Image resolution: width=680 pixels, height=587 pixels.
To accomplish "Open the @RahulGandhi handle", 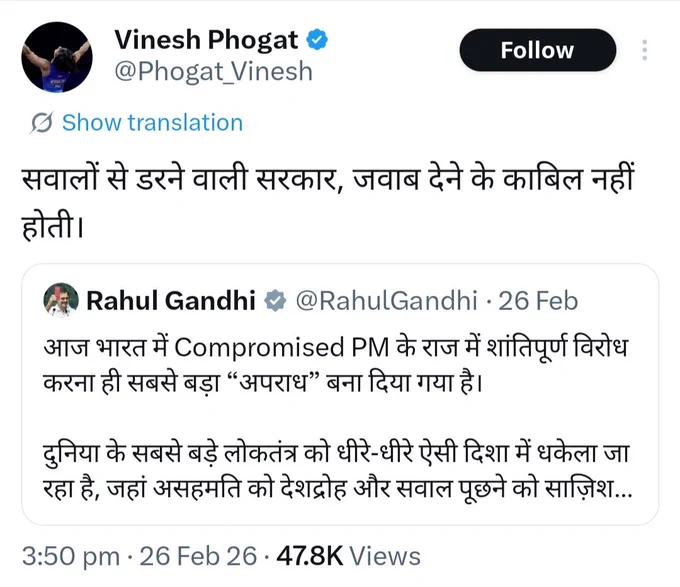I will (x=386, y=301).
